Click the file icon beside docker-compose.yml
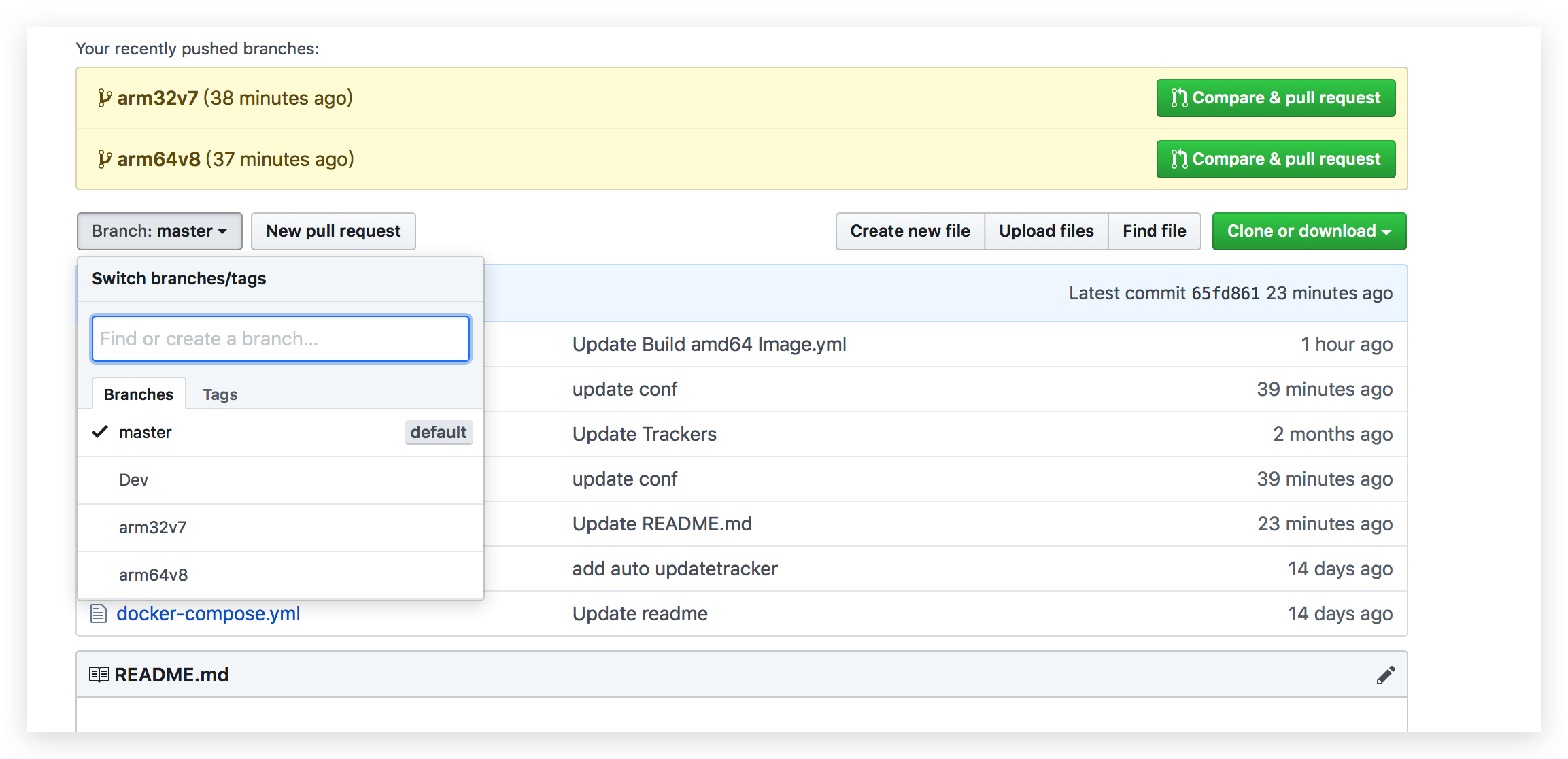 click(x=99, y=613)
